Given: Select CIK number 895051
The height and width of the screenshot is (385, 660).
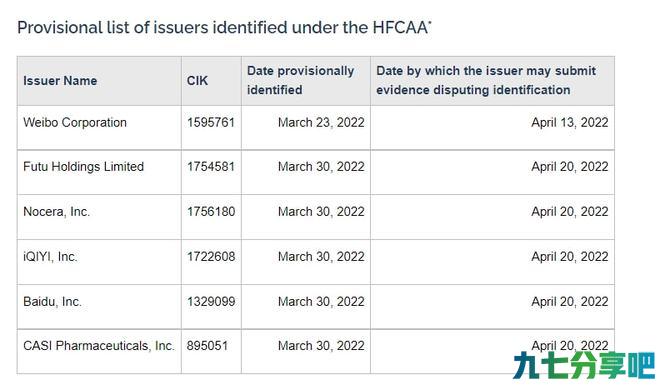Looking at the screenshot, I should (207, 345).
